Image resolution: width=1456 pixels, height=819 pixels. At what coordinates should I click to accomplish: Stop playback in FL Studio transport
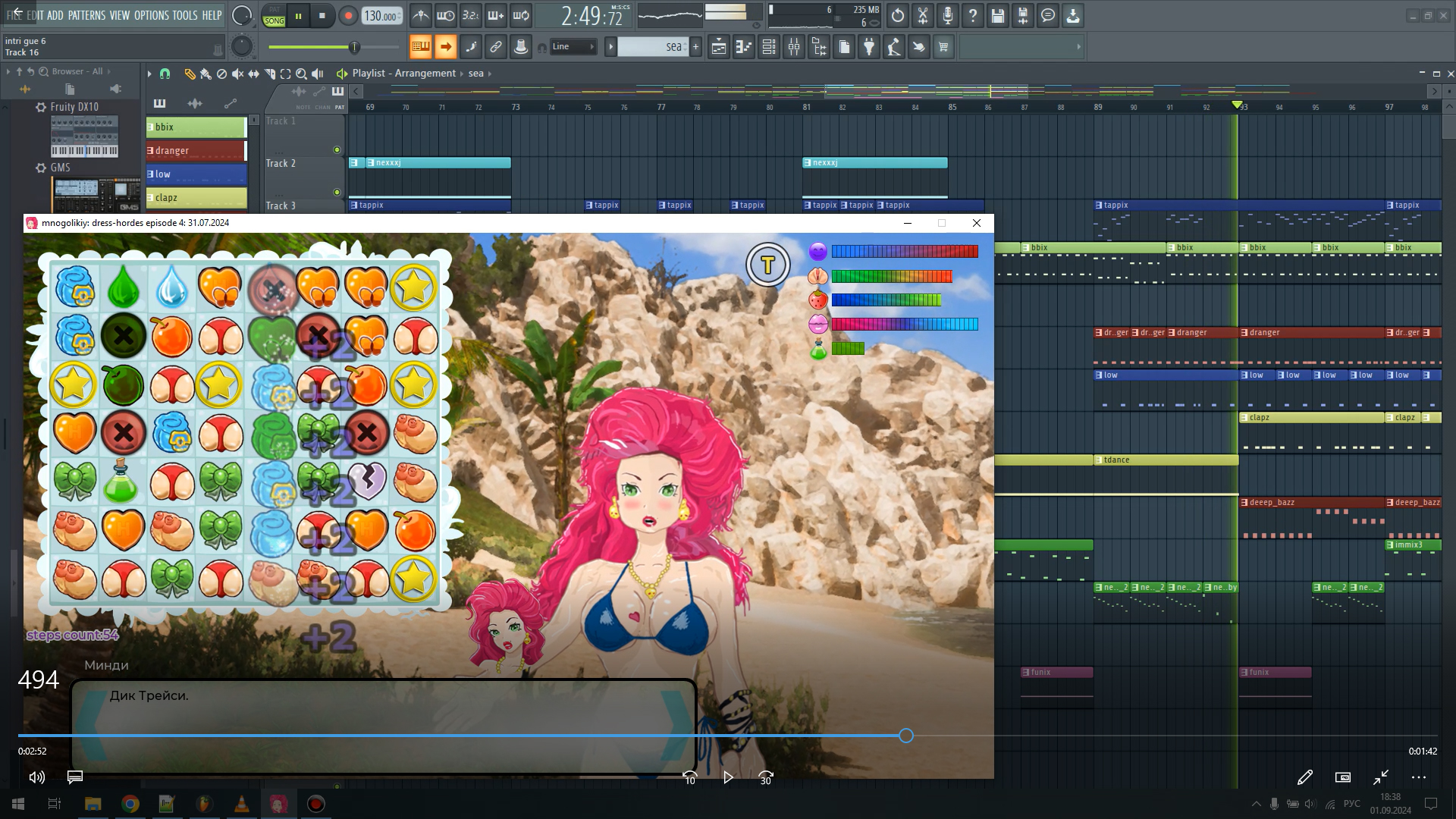[x=322, y=15]
